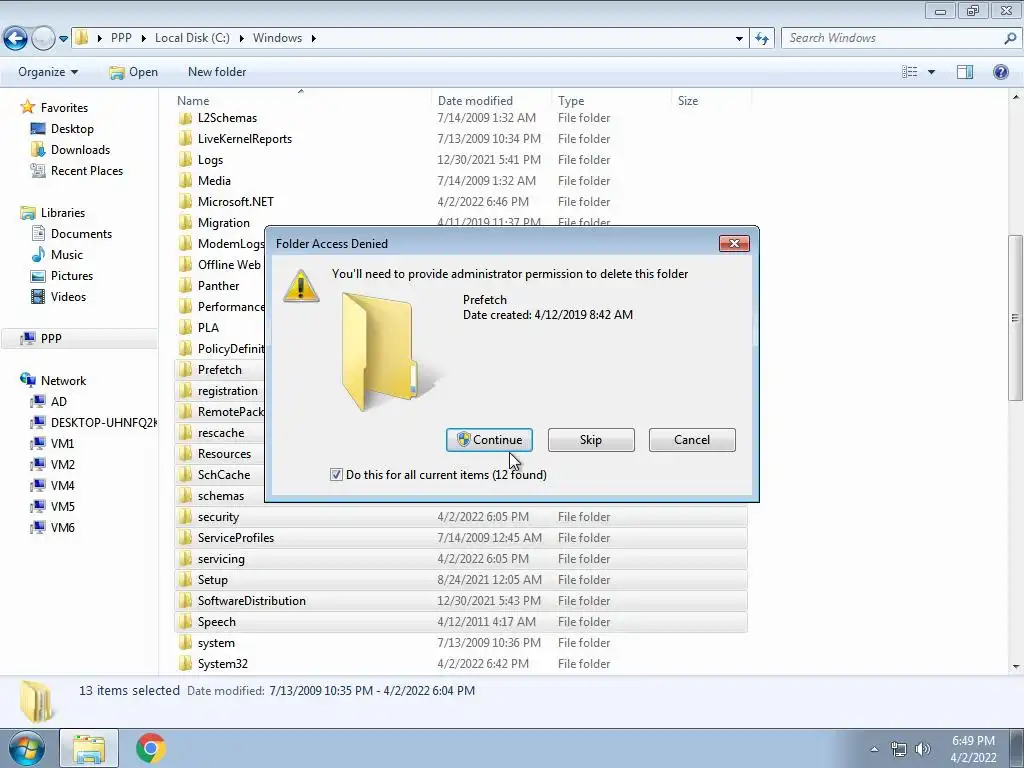This screenshot has height=768, width=1024.
Task: Launch Google Chrome from taskbar
Action: click(151, 748)
